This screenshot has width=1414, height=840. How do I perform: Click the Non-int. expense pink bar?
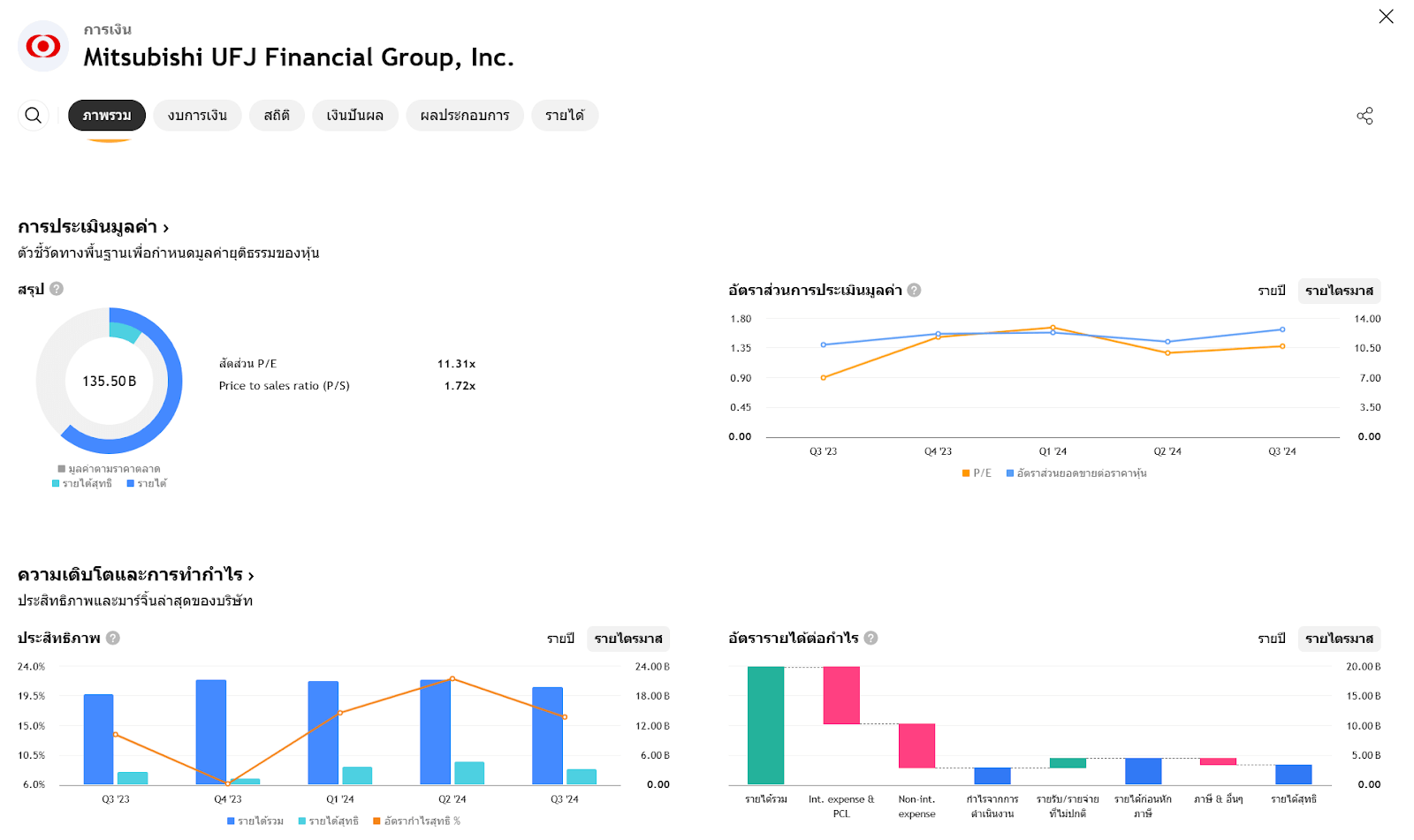pyautogui.click(x=916, y=746)
